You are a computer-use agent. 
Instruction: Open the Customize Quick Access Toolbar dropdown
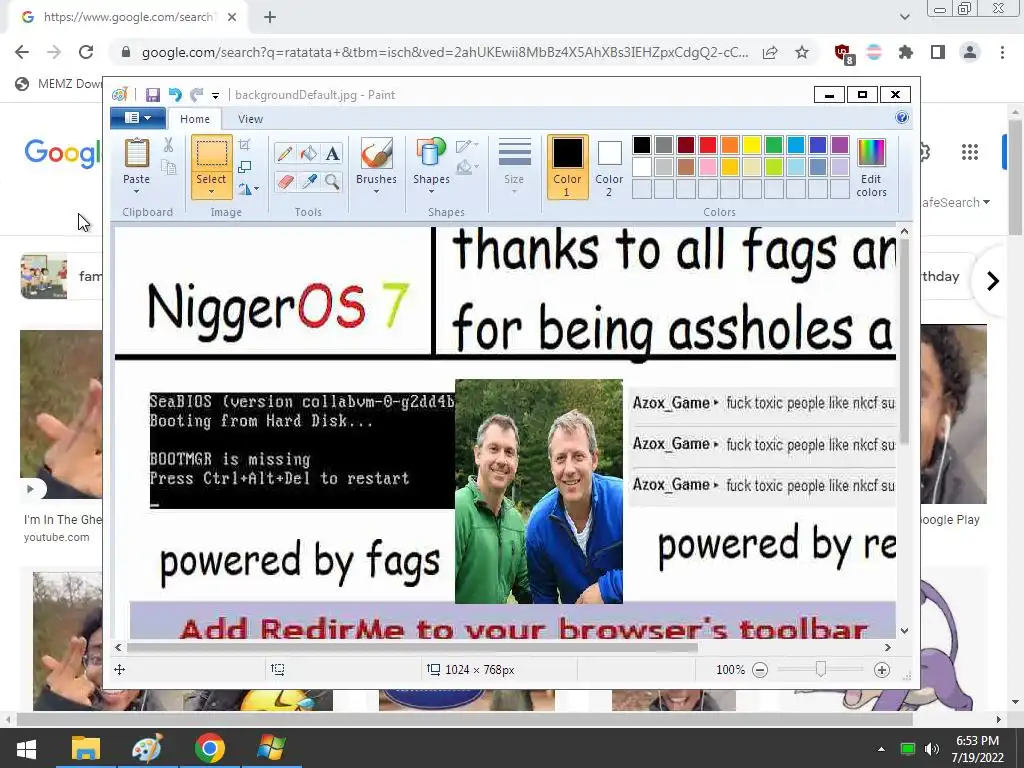(215, 95)
